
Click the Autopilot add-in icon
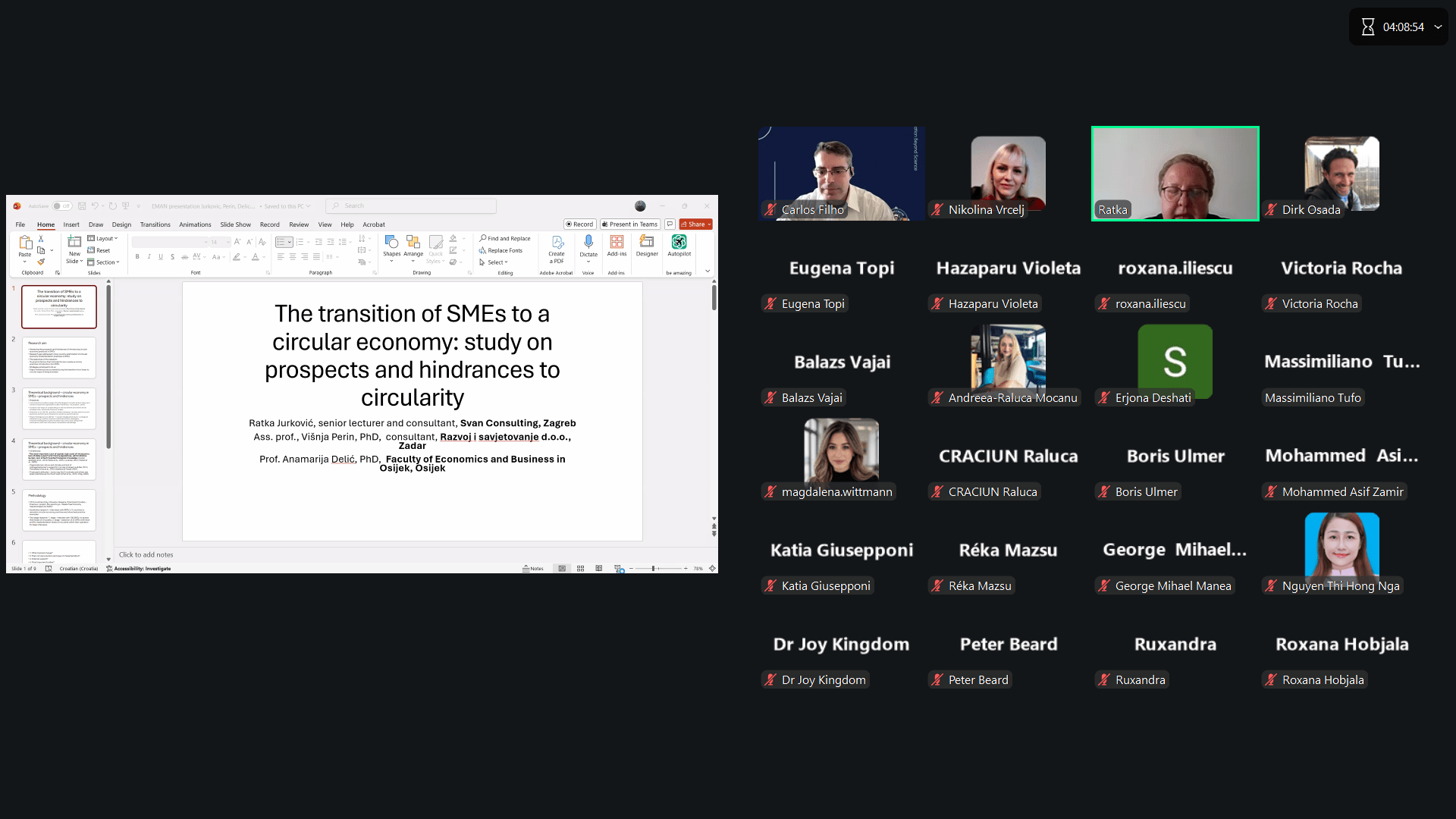click(x=679, y=242)
